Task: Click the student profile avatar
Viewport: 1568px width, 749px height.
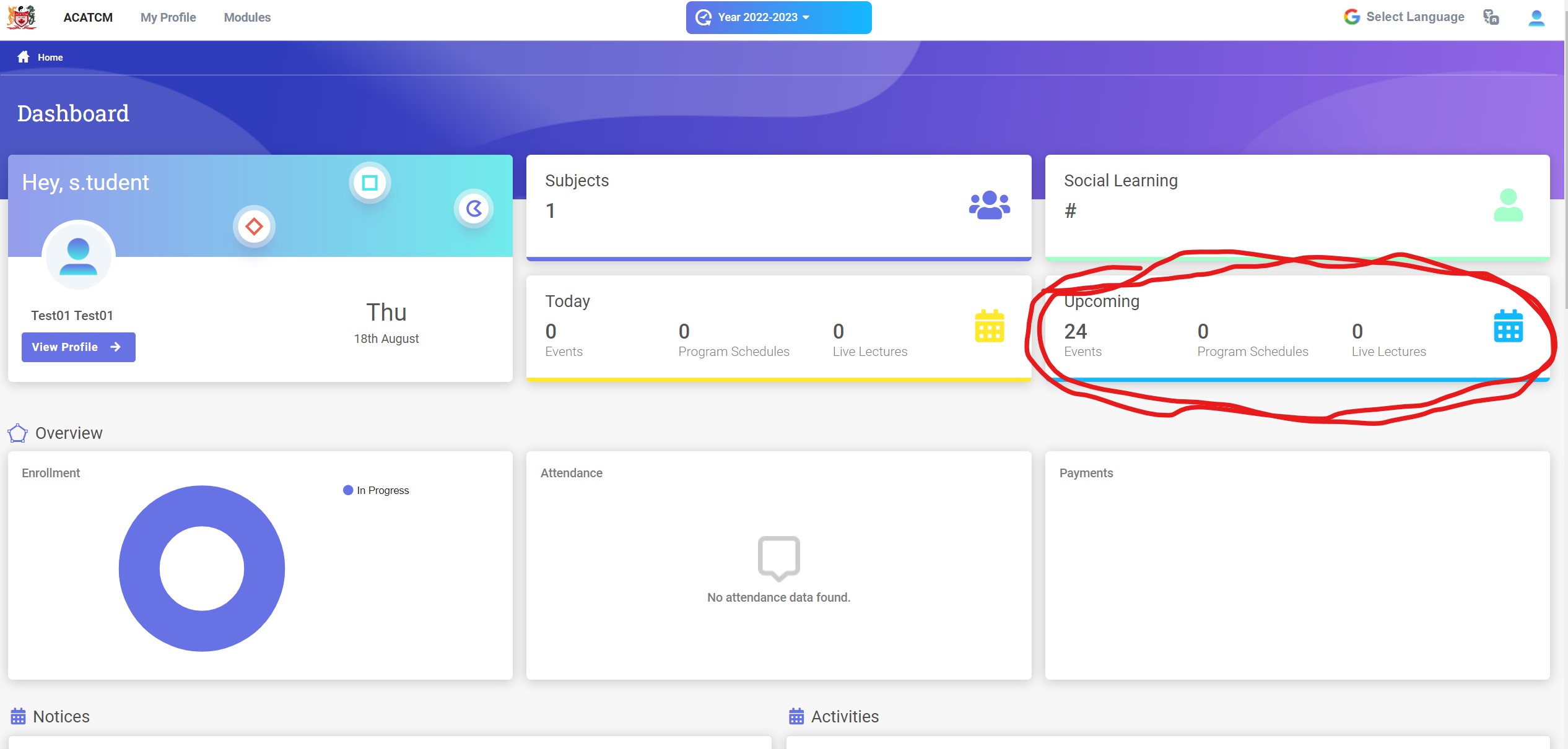Action: tap(78, 256)
